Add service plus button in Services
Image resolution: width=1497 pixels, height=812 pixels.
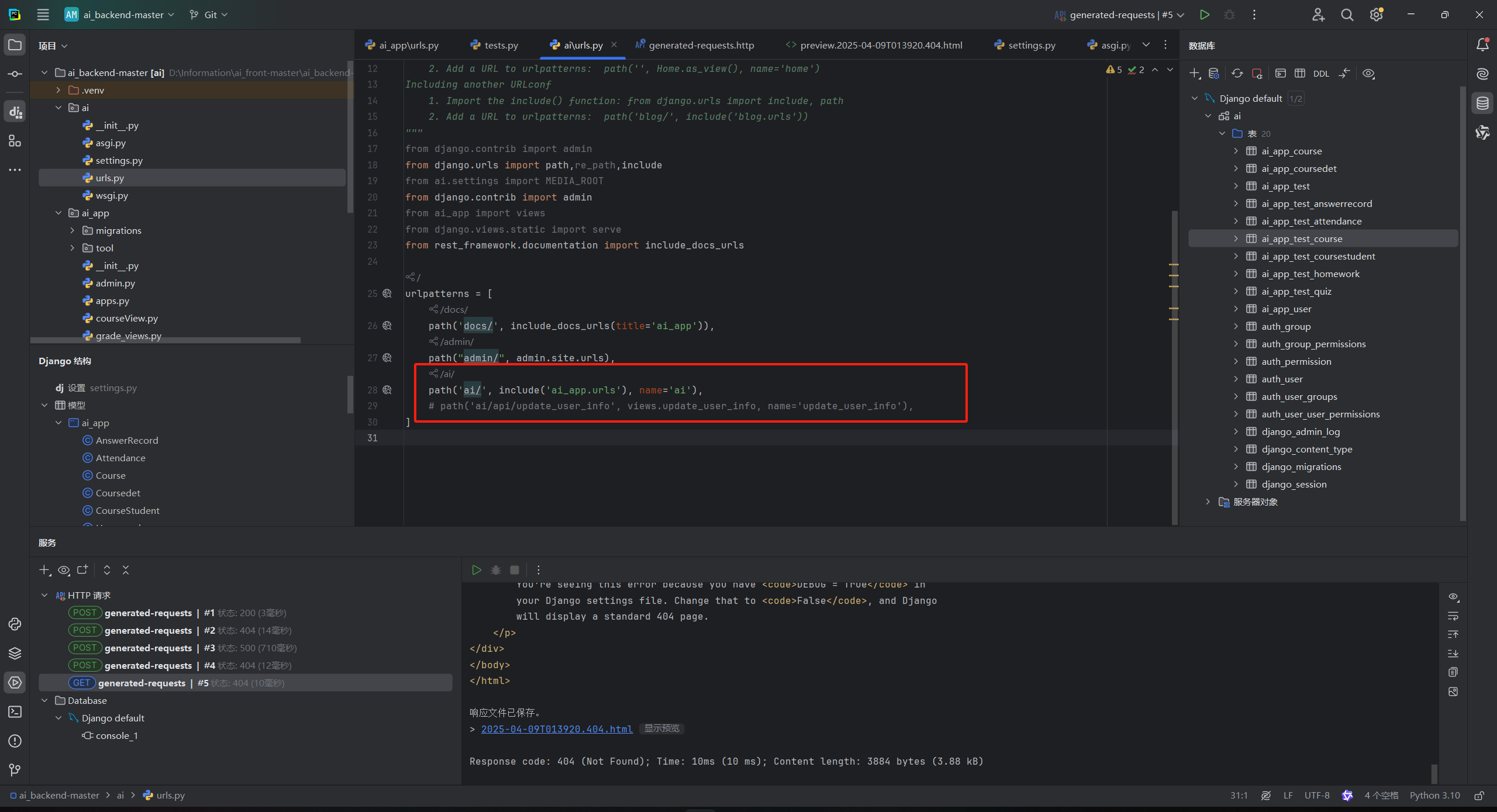pos(45,570)
